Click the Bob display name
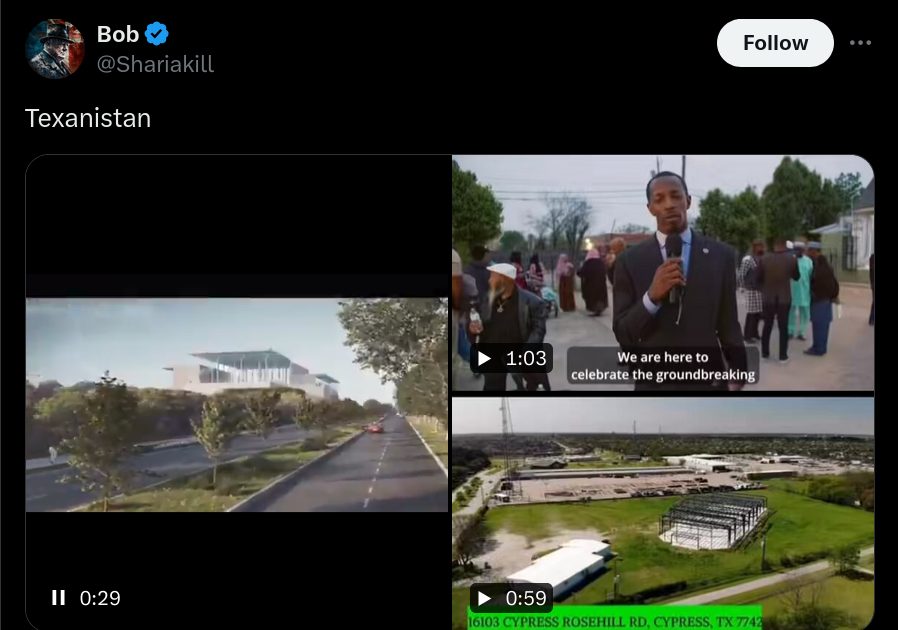Screen dimensions: 898x630 118,34
